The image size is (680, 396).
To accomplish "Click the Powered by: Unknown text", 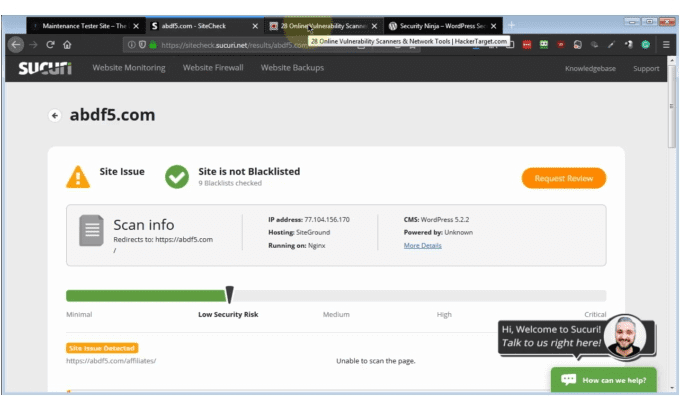I will 438,232.
